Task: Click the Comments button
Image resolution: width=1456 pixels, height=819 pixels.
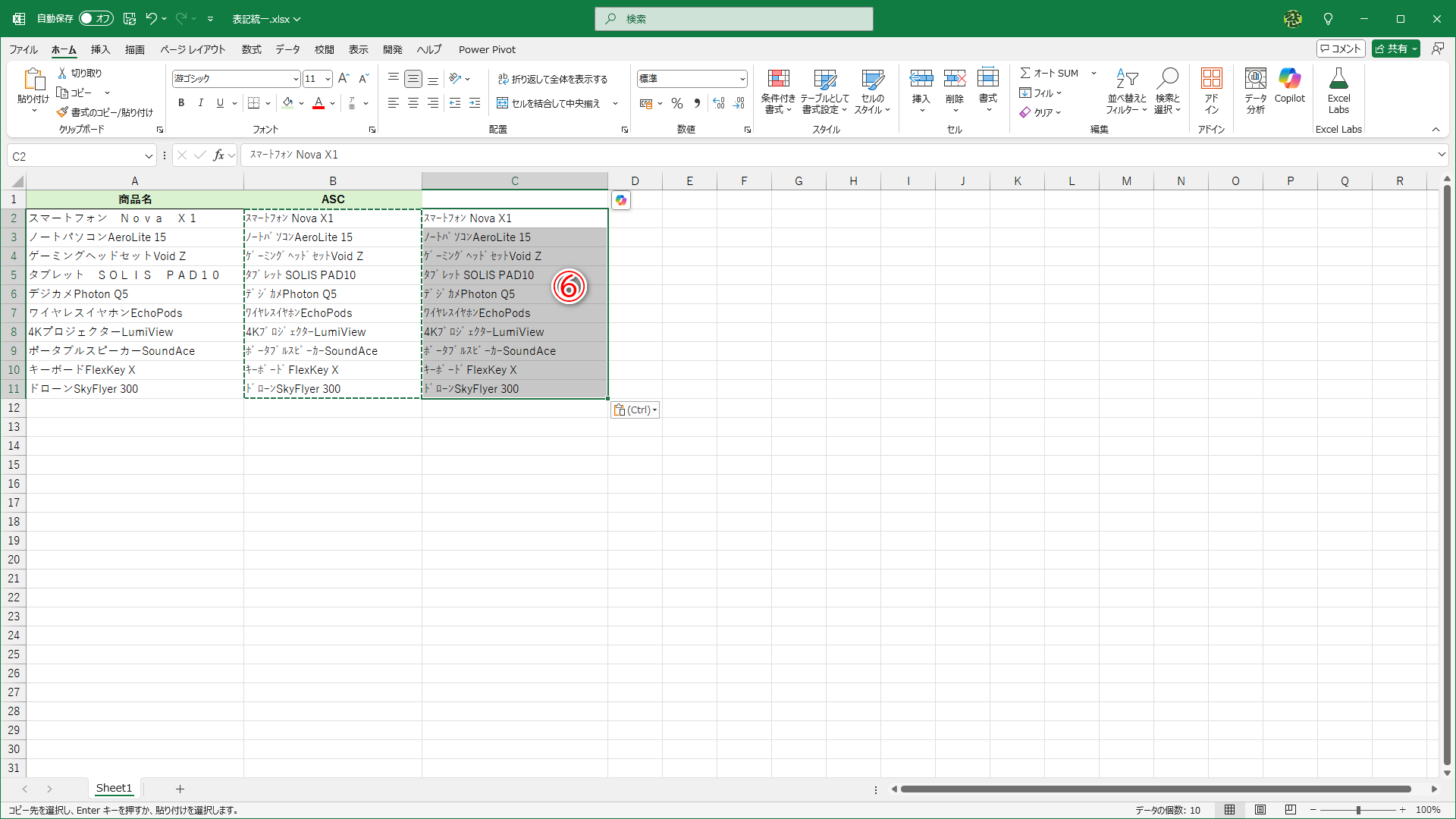Action: pyautogui.click(x=1341, y=49)
